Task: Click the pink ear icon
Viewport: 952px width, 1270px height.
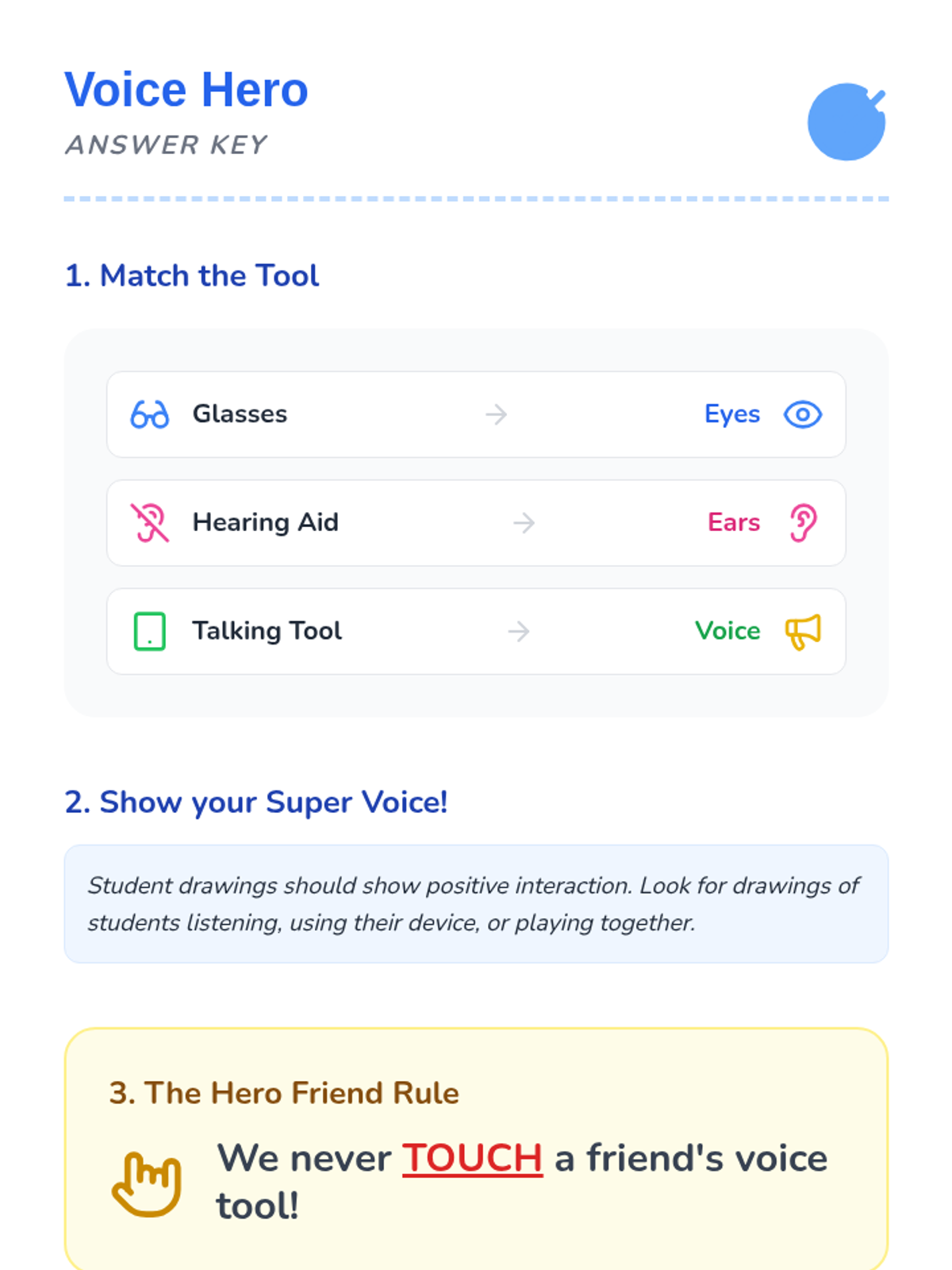Action: coord(802,523)
